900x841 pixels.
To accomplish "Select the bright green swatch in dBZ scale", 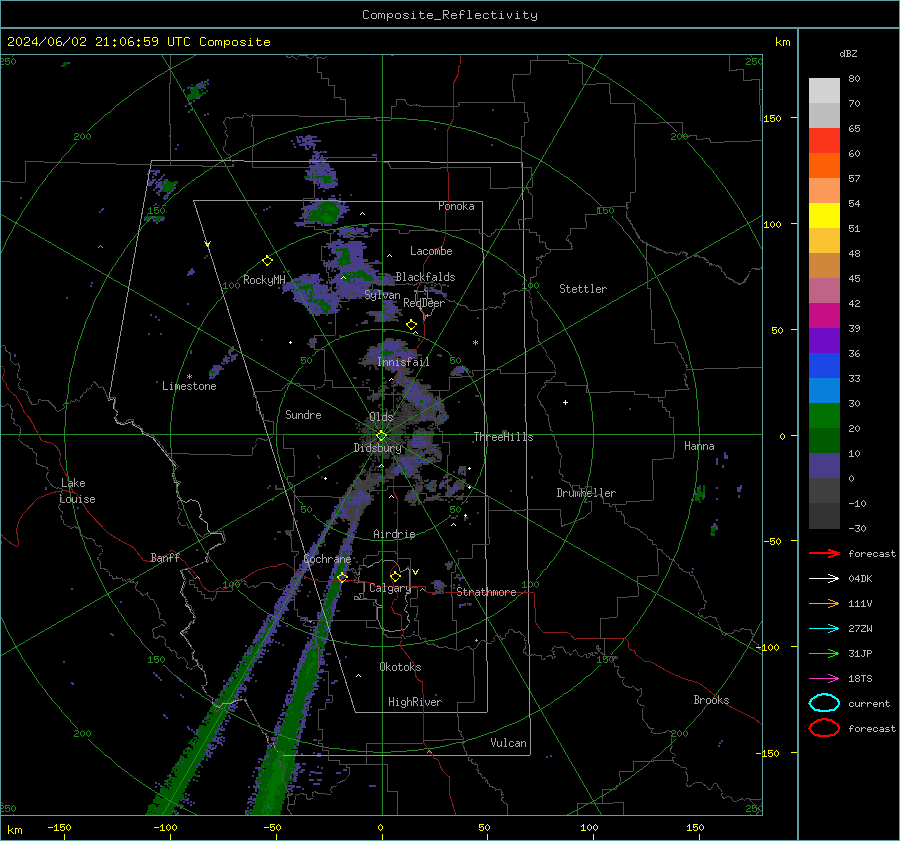I will click(824, 416).
